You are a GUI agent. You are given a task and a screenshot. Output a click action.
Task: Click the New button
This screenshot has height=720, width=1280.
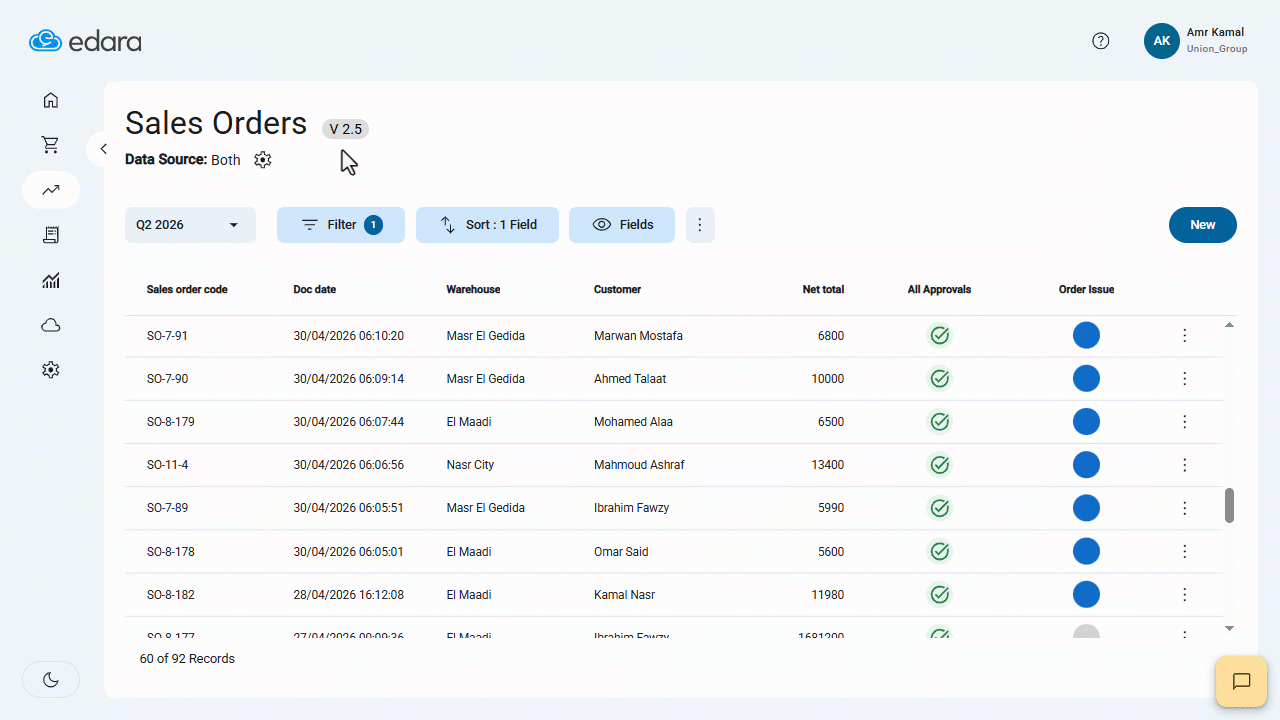coord(1203,225)
